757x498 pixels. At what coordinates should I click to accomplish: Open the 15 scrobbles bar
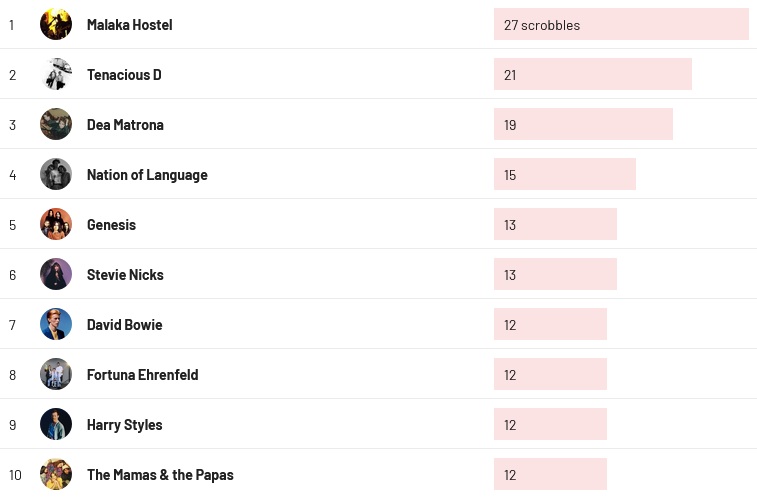coord(564,175)
